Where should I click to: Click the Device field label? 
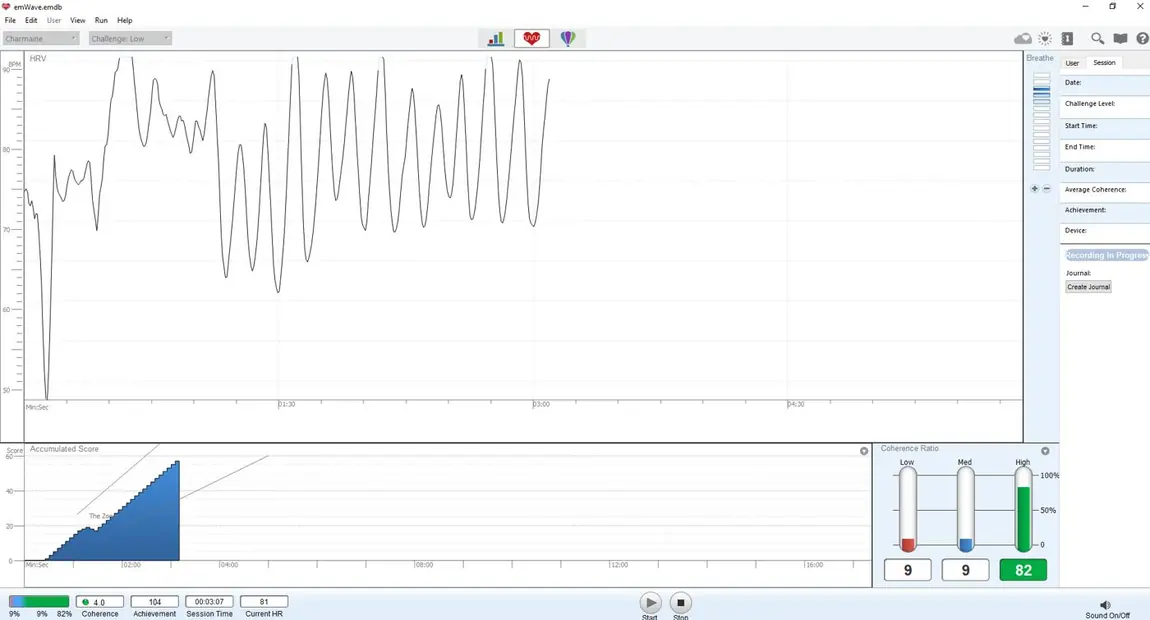pos(1075,230)
